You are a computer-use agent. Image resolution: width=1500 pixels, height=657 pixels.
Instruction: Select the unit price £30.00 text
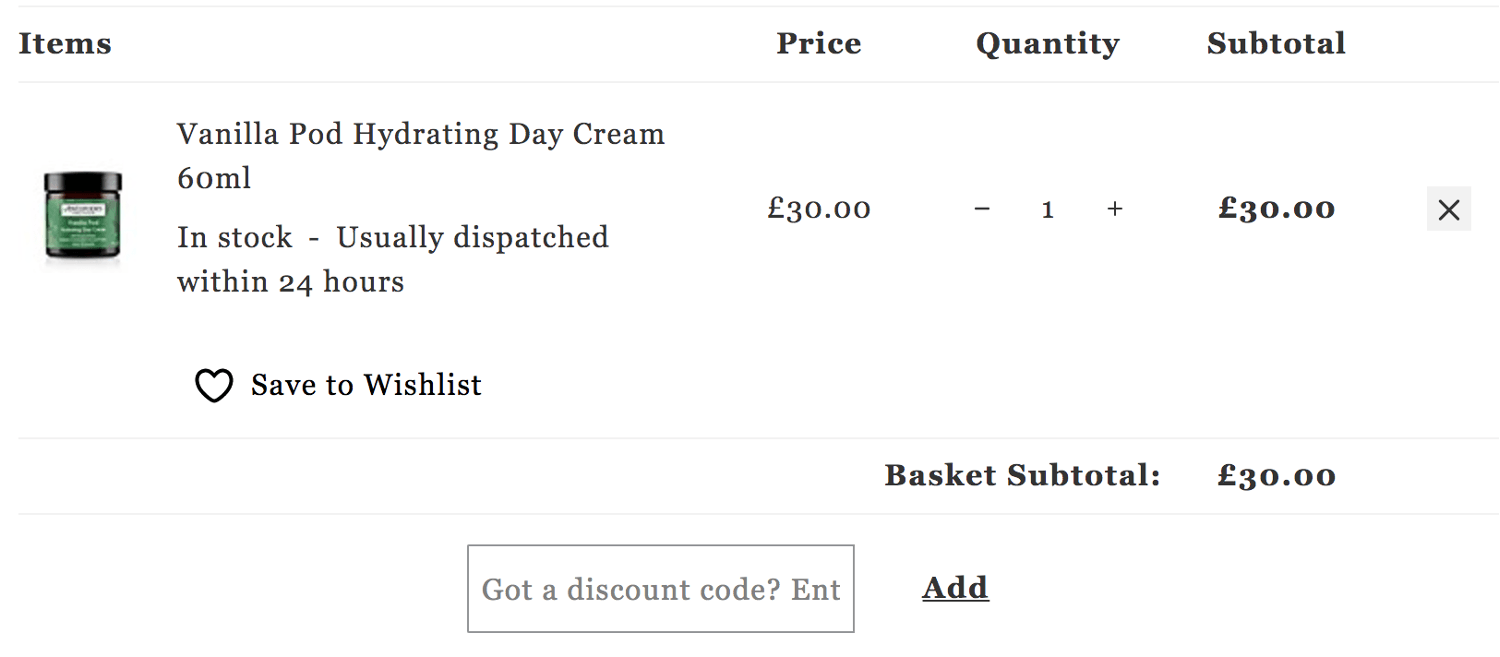(x=819, y=209)
